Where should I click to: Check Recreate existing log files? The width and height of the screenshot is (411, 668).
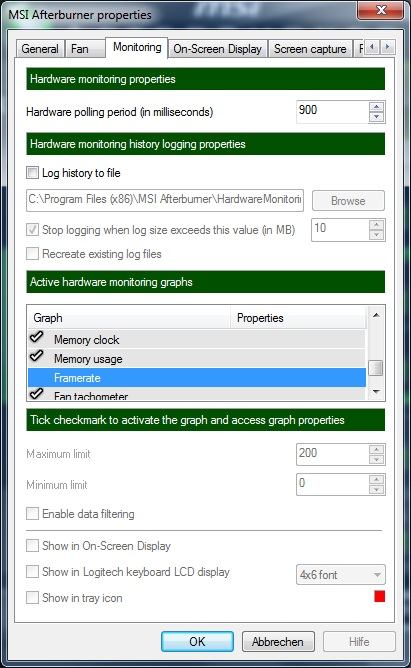(x=32, y=253)
